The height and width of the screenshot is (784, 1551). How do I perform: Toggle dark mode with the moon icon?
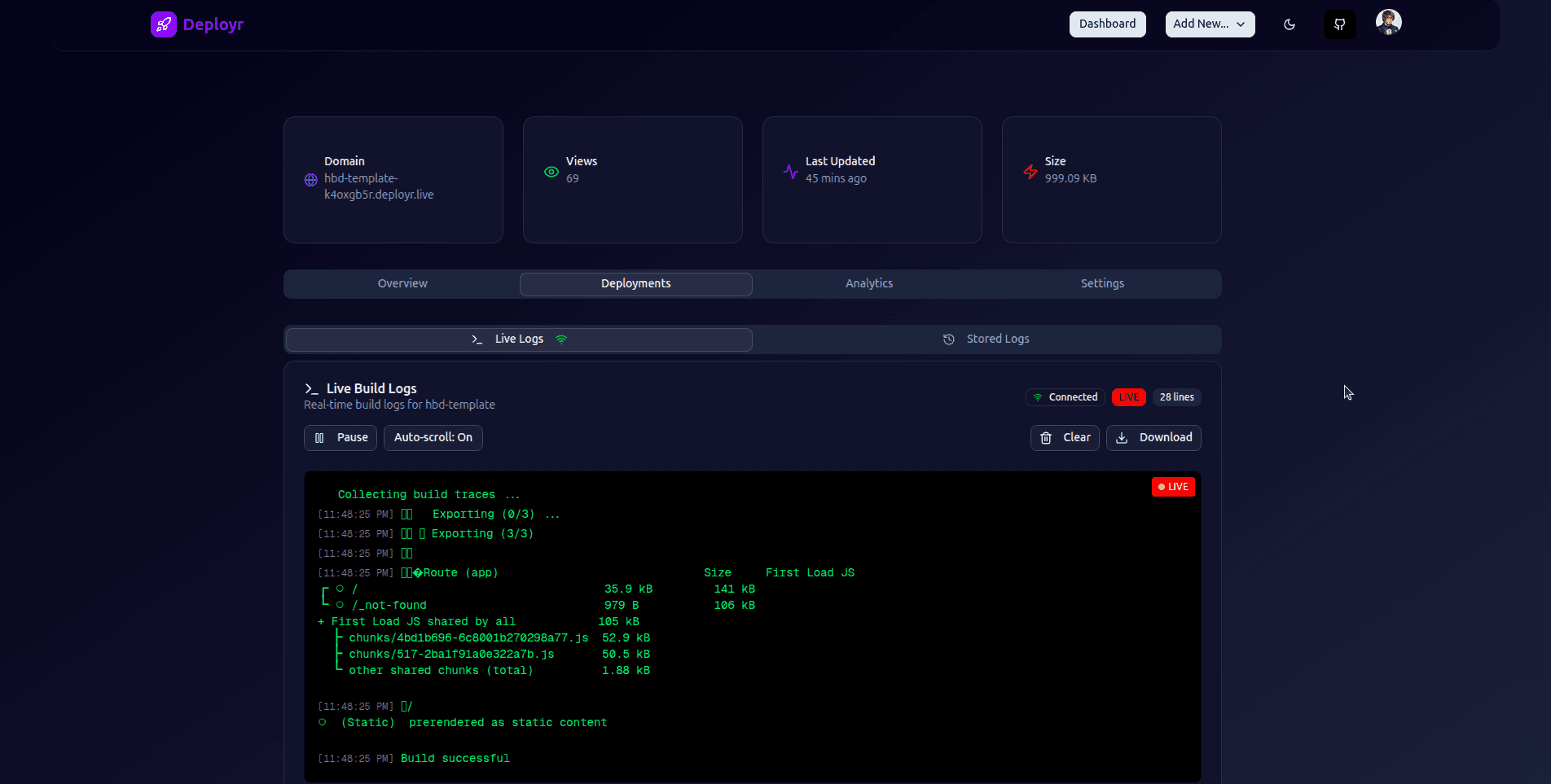point(1290,24)
